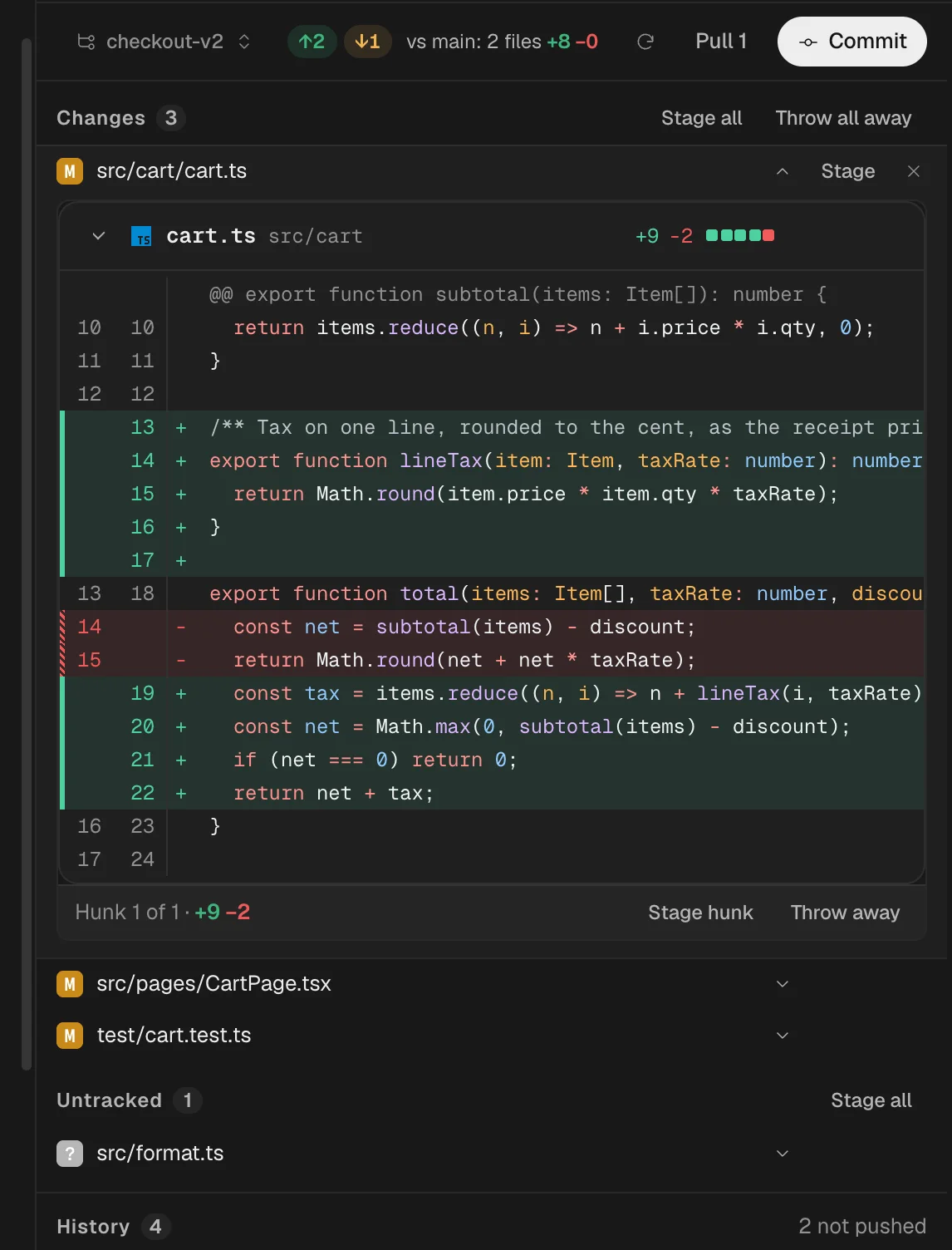Expand the src/format.ts untracked file
952x1250 pixels.
[x=782, y=1154]
